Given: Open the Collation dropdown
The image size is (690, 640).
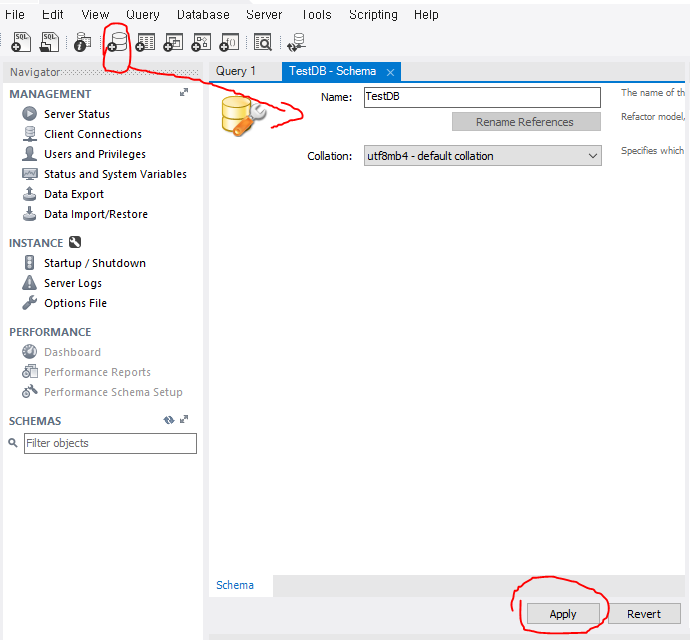Looking at the screenshot, I should [482, 156].
